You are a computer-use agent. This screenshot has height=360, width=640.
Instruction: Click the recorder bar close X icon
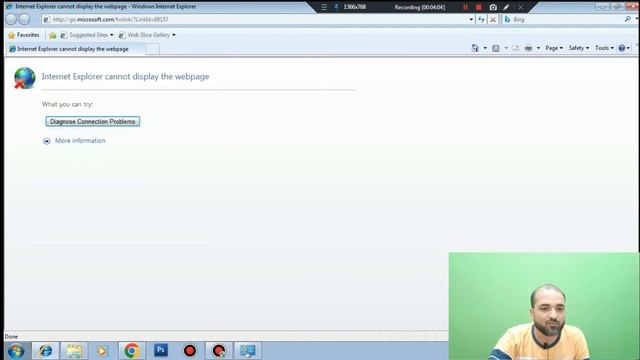click(x=520, y=7)
